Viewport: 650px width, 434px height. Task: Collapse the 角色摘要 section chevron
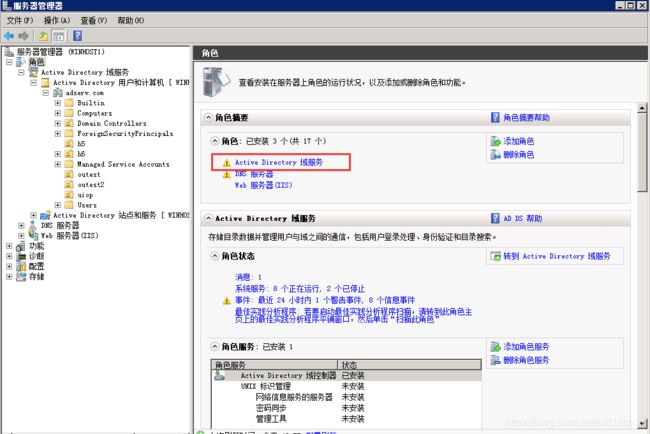pos(208,118)
